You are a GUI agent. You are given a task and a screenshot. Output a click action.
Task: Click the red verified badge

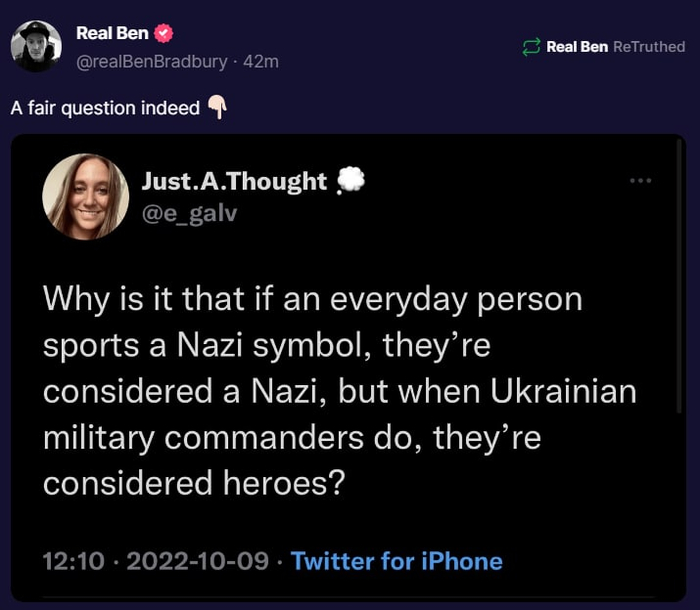tap(164, 34)
